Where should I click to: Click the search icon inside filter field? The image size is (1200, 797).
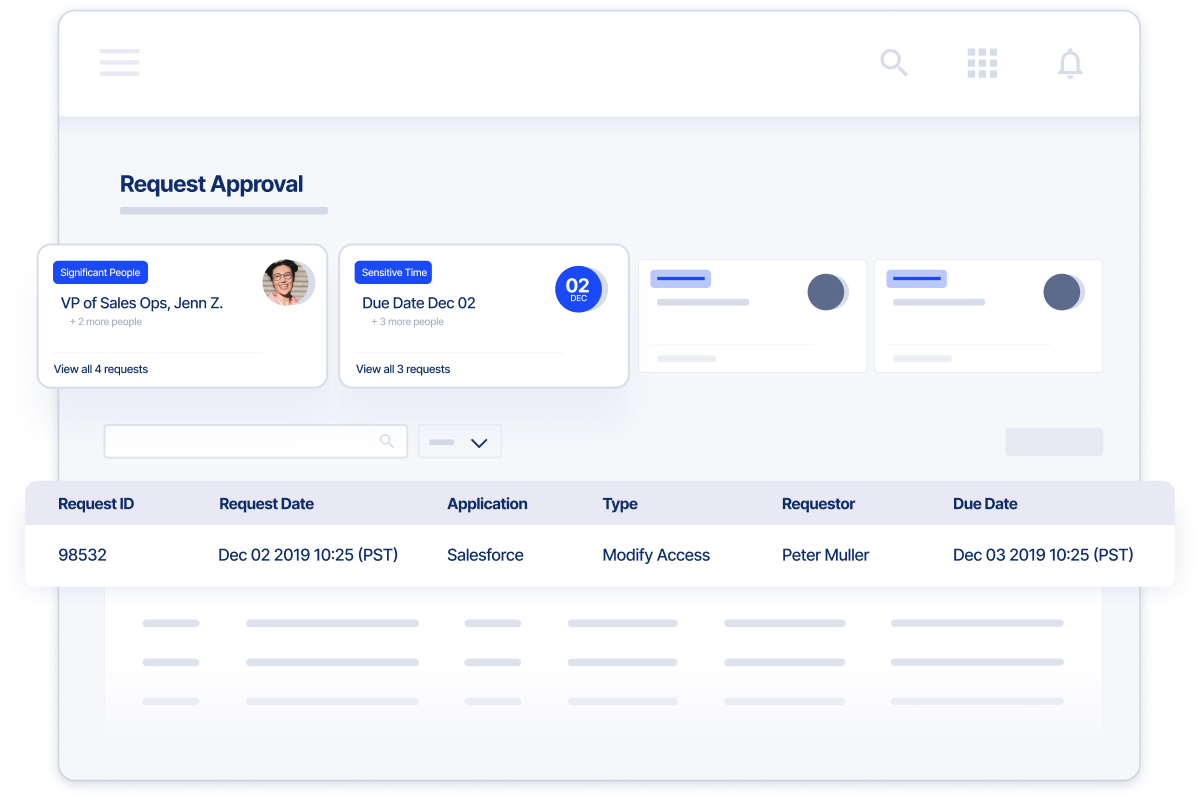pyautogui.click(x=387, y=441)
